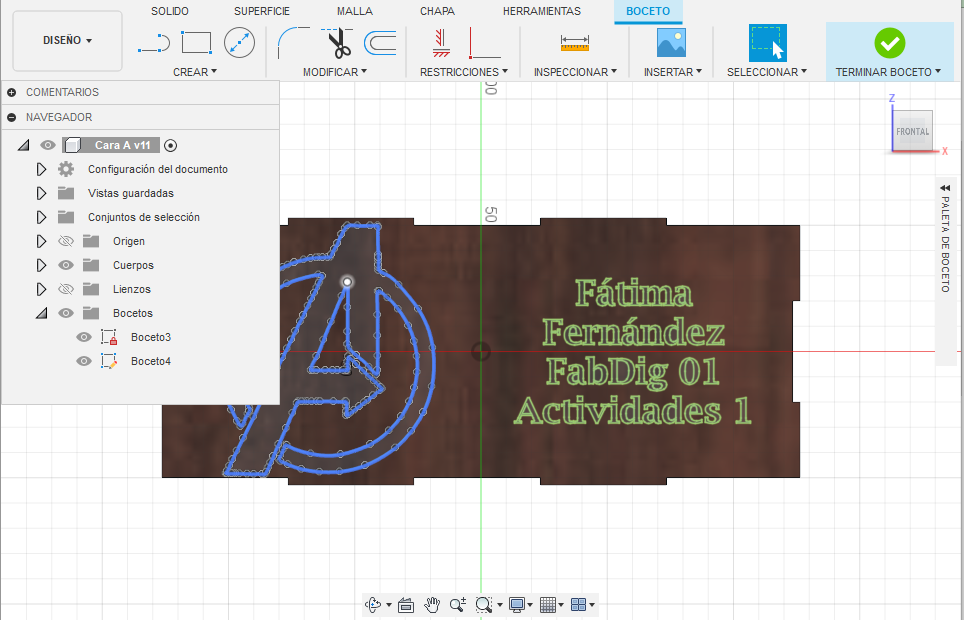Expand the Vistas guardadas node
Image resolution: width=964 pixels, height=620 pixels.
pyautogui.click(x=41, y=193)
